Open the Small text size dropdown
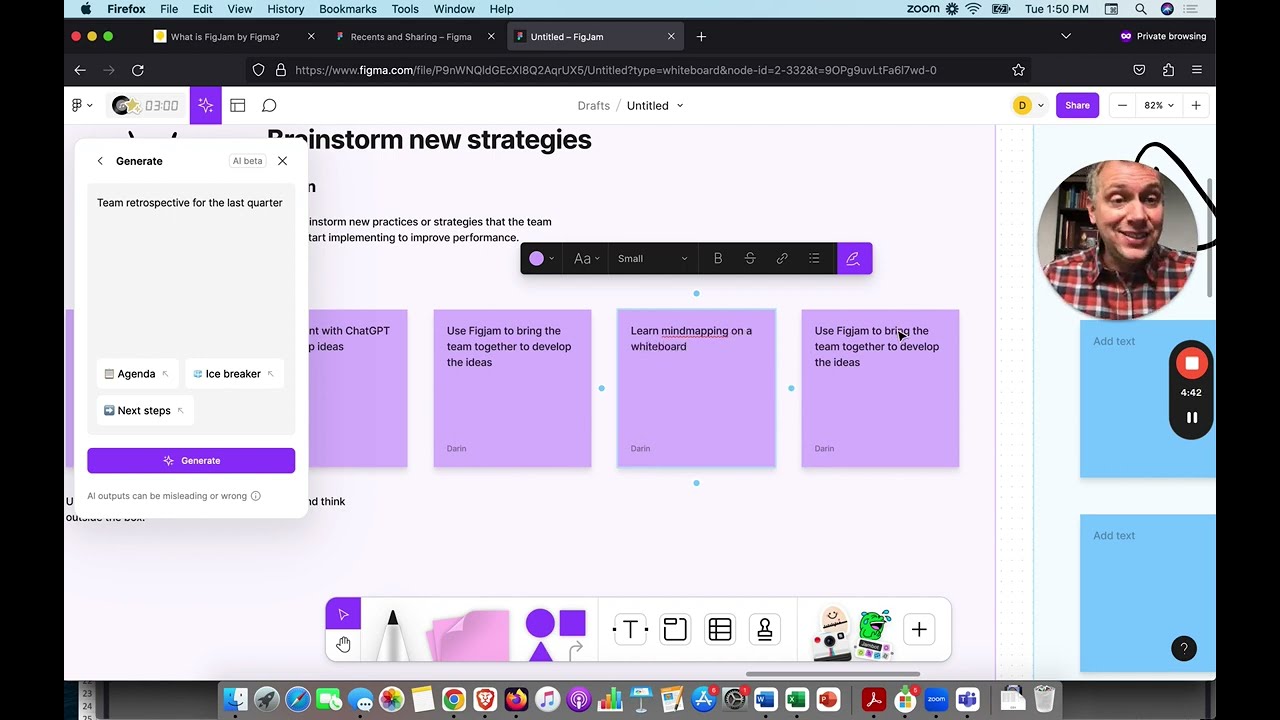 pos(653,259)
